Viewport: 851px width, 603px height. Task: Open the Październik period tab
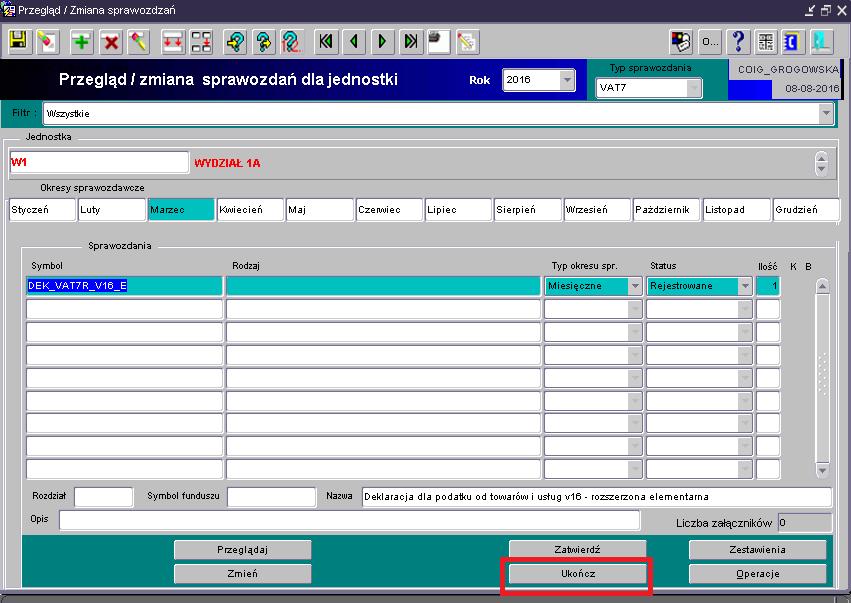point(666,210)
